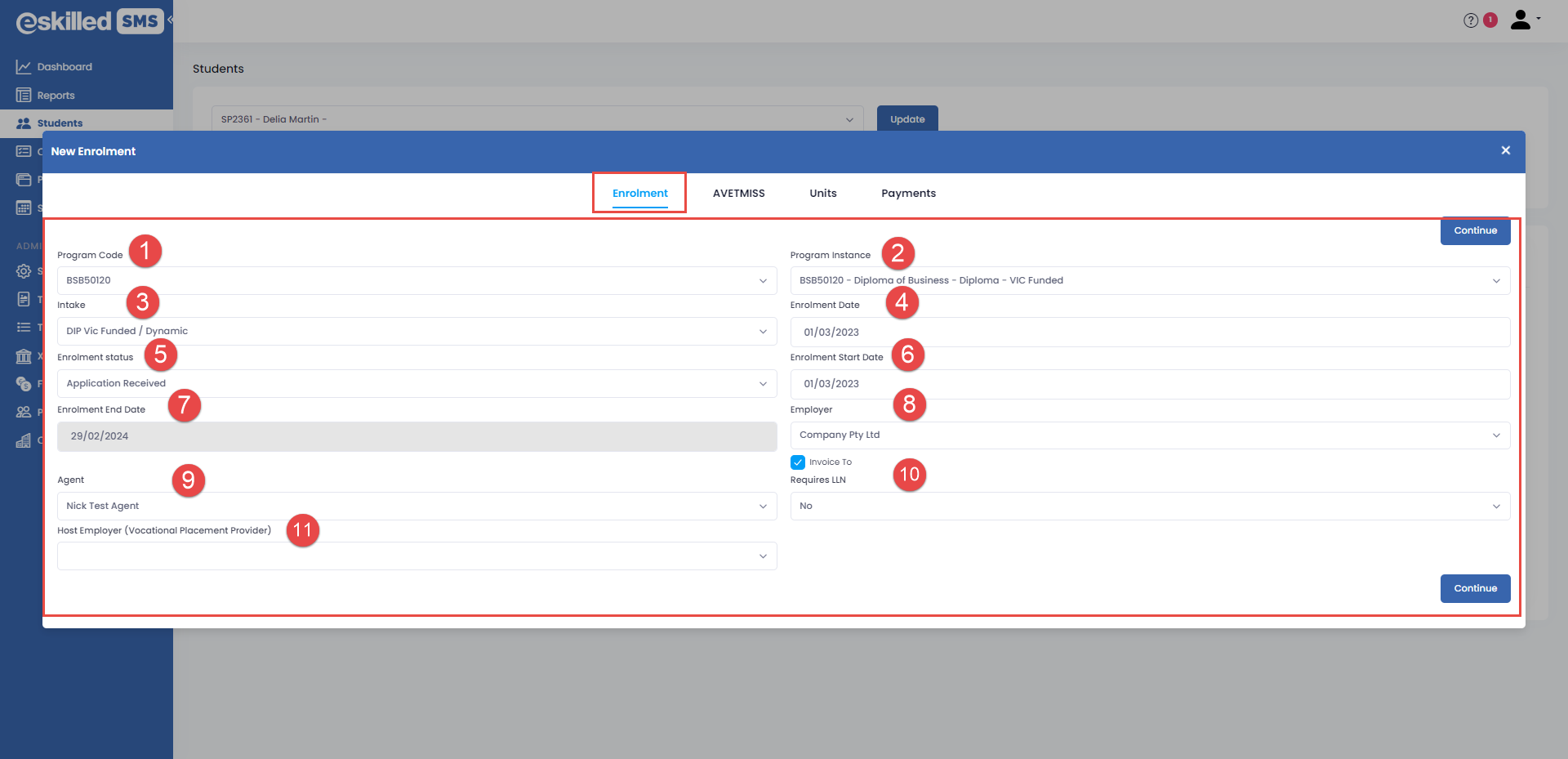Expand the Requires LLN dropdown

point(1150,506)
